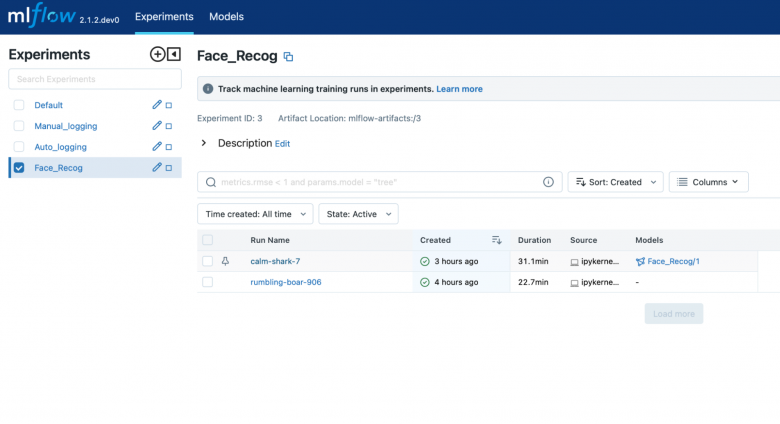The image size is (780, 424).
Task: Open the Face_Recog/1 model link
Action: [x=673, y=261]
